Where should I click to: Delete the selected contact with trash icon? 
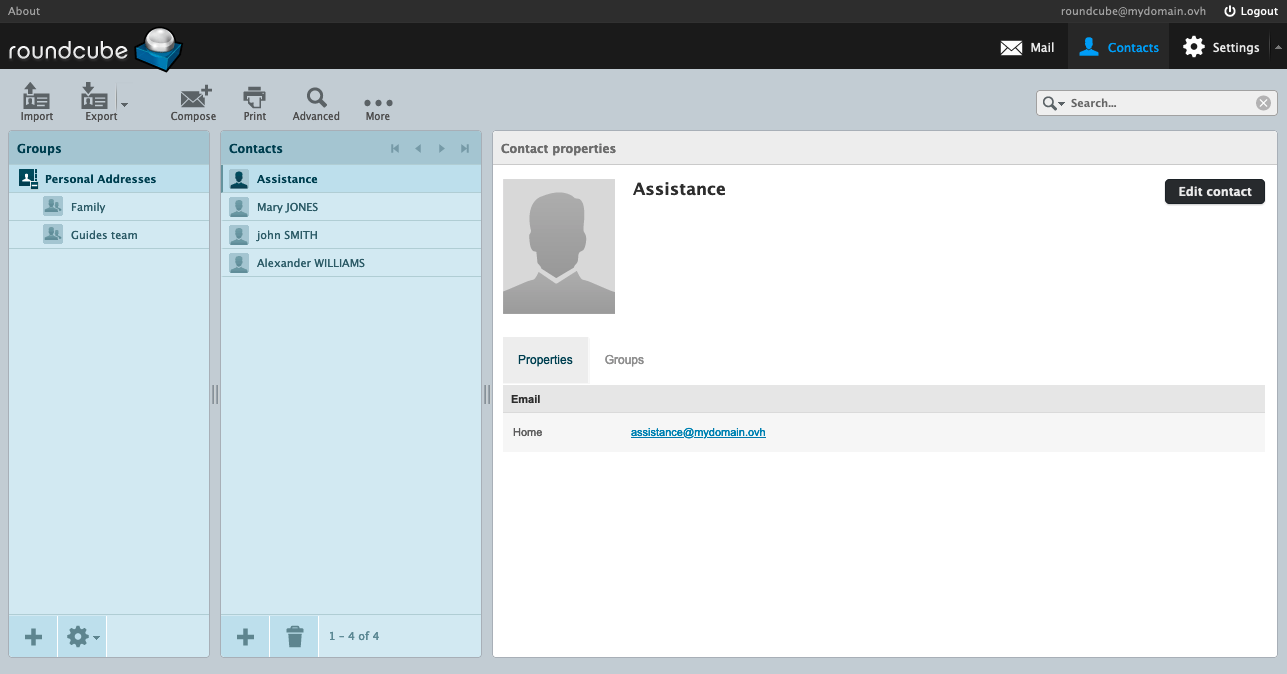(295, 637)
